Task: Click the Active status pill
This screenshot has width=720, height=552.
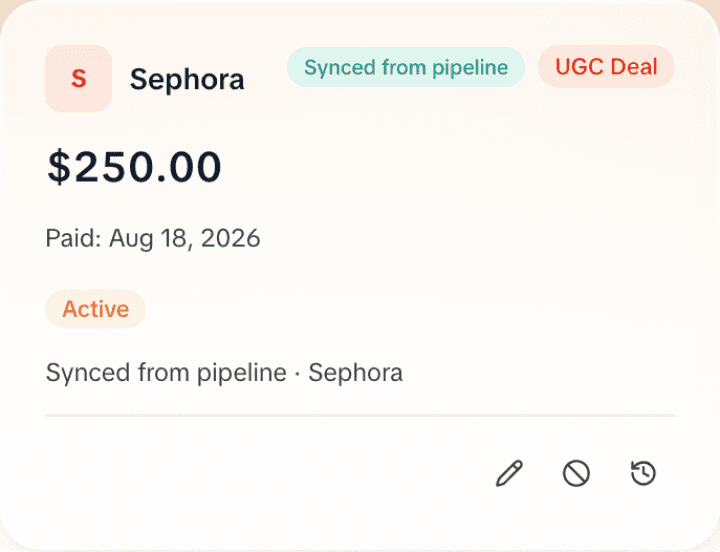Action: point(96,309)
